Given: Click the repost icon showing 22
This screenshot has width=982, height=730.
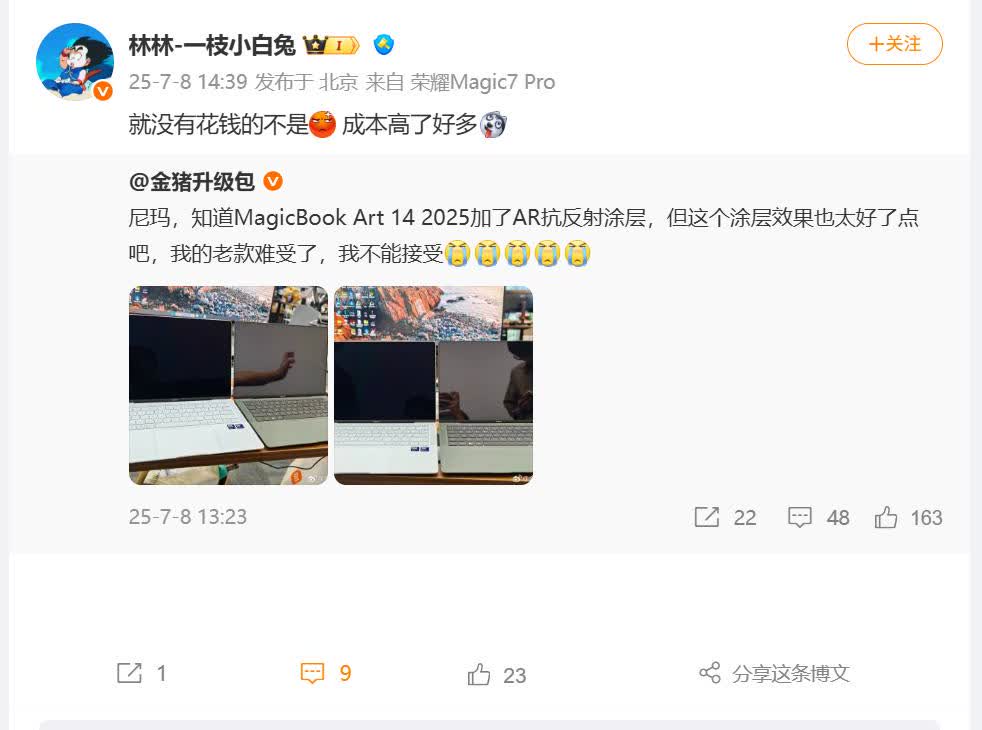Looking at the screenshot, I should pos(706,517).
